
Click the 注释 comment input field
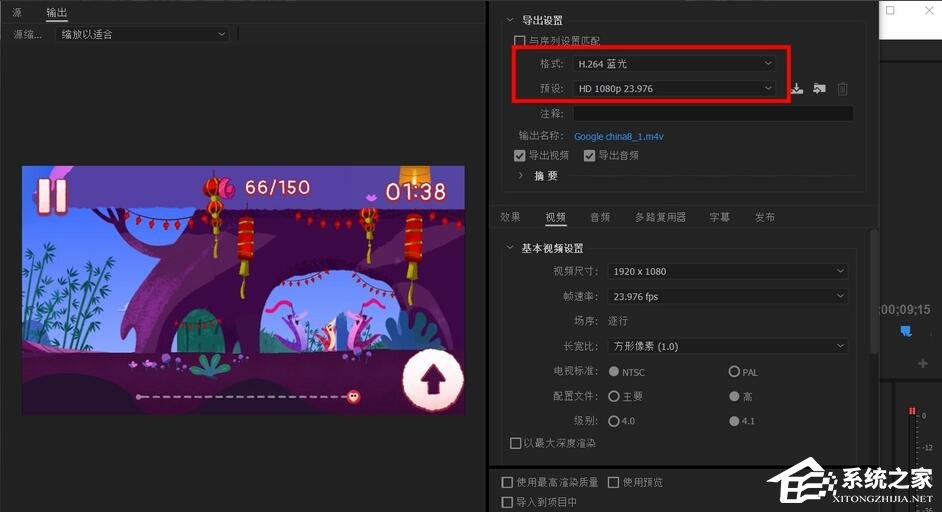(x=713, y=114)
